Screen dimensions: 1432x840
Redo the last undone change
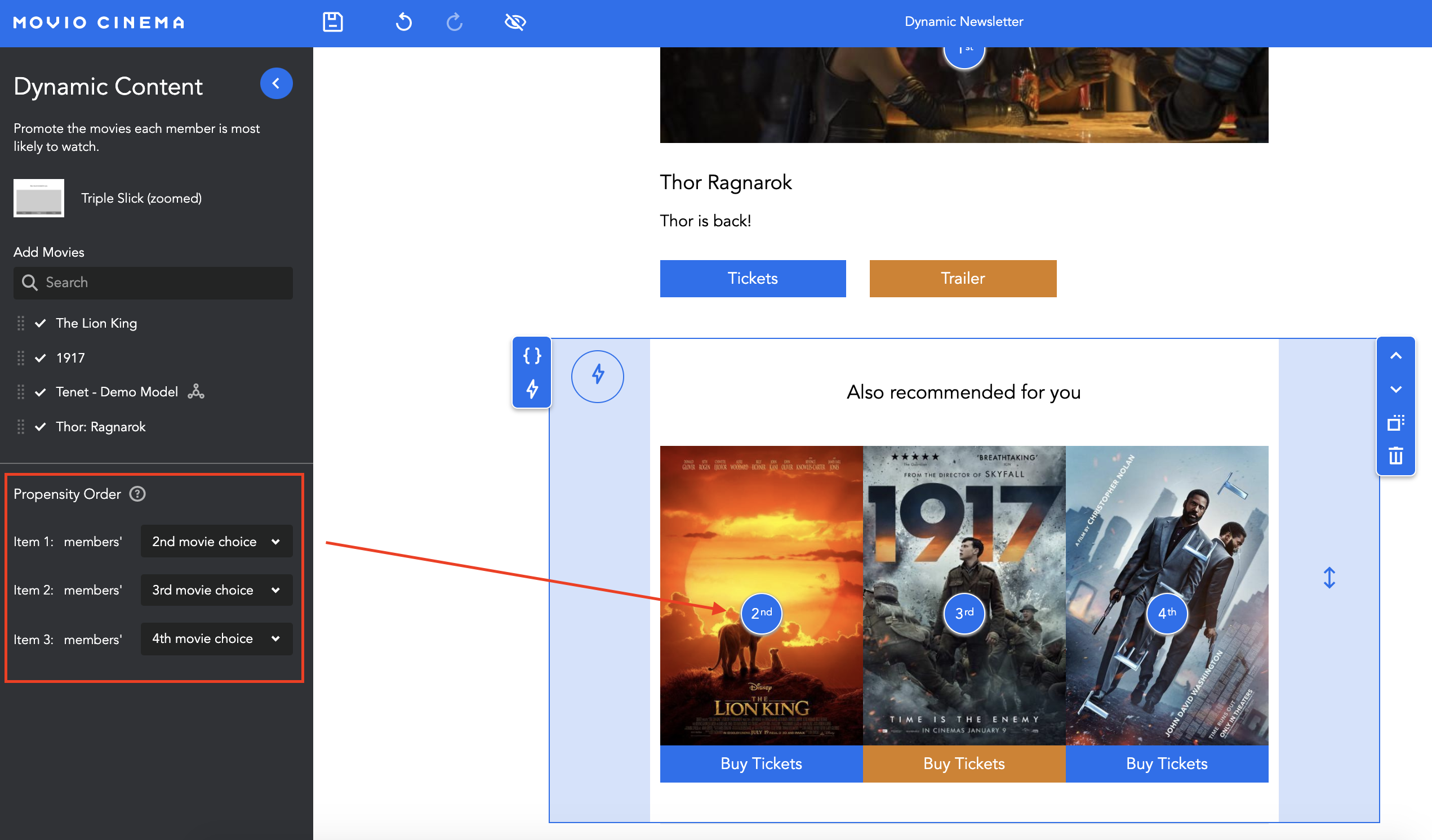click(x=455, y=22)
